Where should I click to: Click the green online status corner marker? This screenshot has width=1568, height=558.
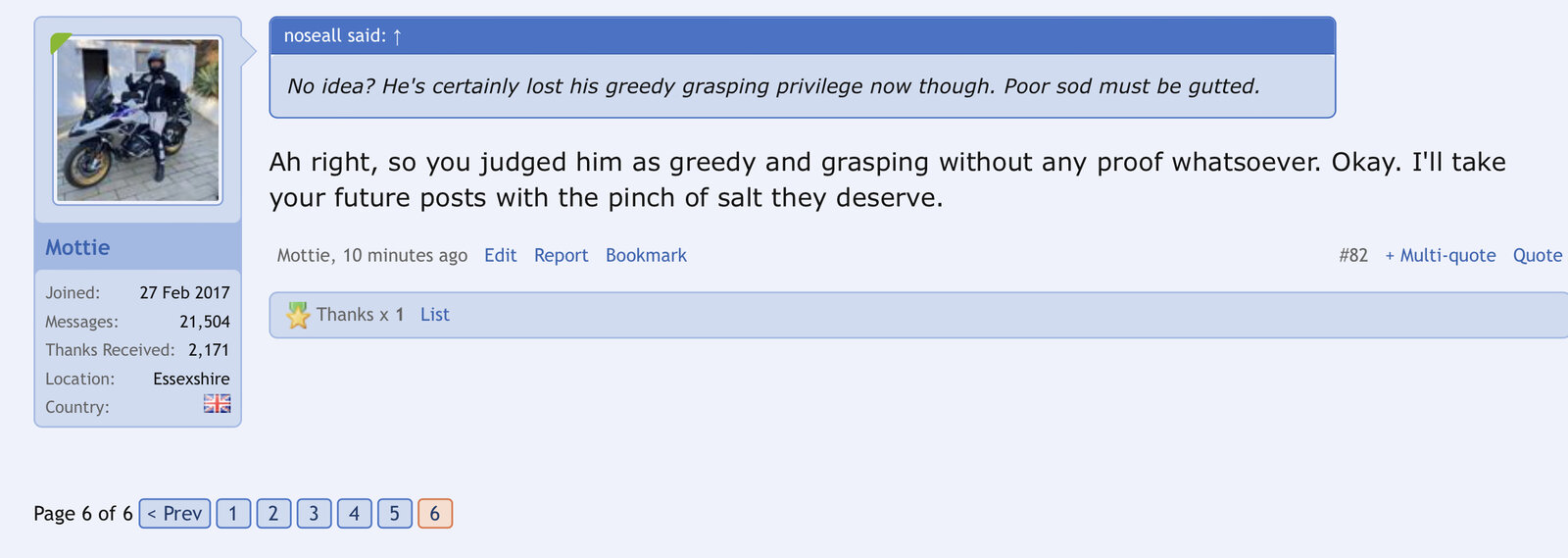60,42
